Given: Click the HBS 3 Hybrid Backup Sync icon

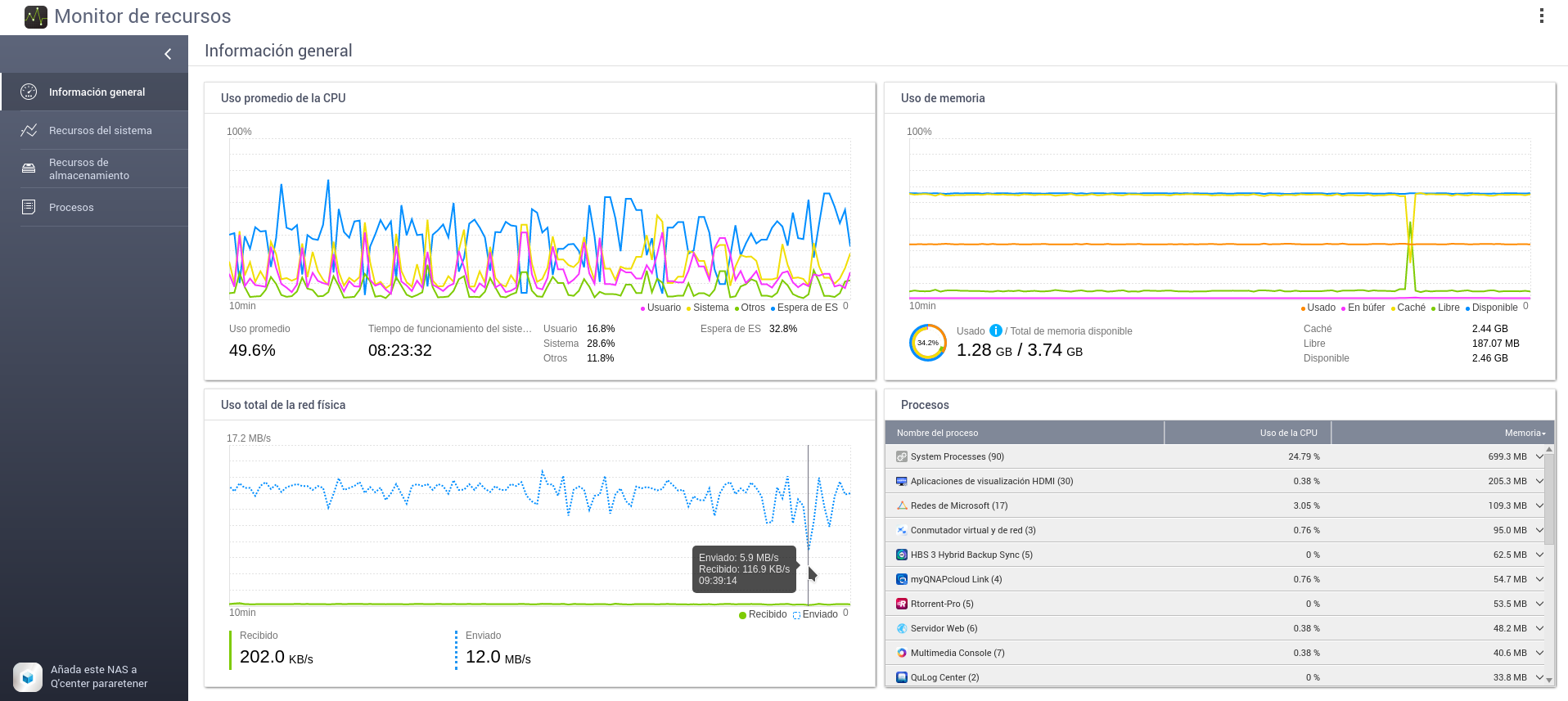Looking at the screenshot, I should (x=901, y=555).
